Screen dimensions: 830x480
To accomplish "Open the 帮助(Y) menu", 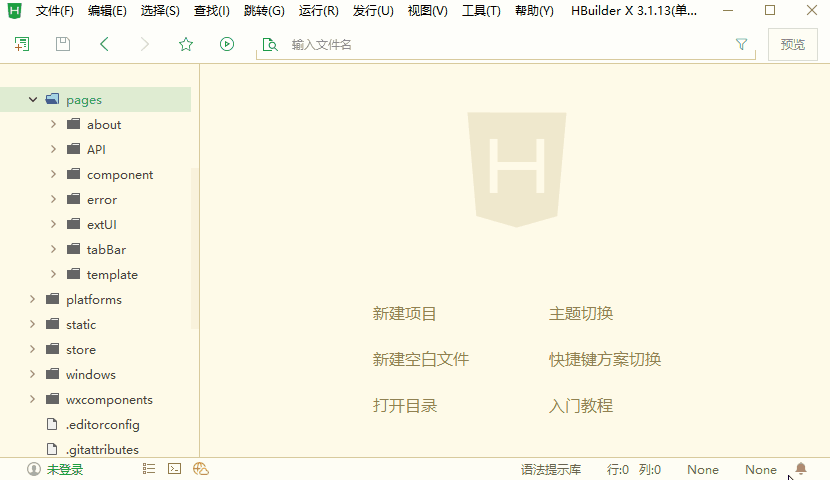I will tap(534, 11).
